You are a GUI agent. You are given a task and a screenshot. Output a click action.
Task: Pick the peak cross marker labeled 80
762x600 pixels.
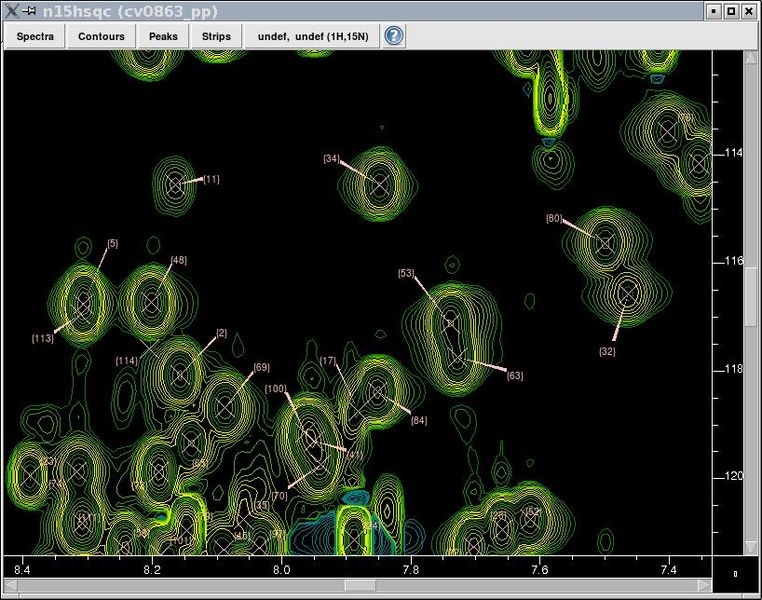click(605, 241)
